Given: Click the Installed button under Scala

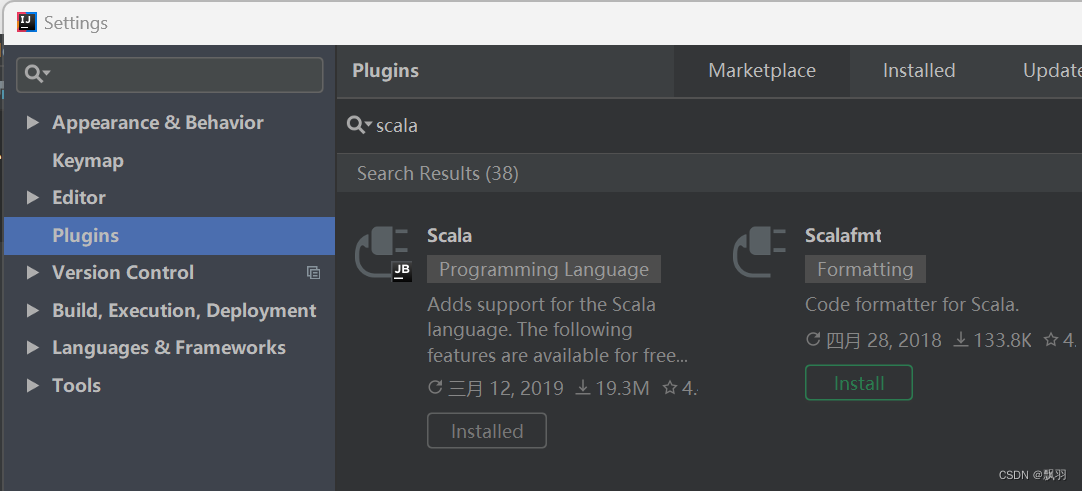Looking at the screenshot, I should [487, 431].
